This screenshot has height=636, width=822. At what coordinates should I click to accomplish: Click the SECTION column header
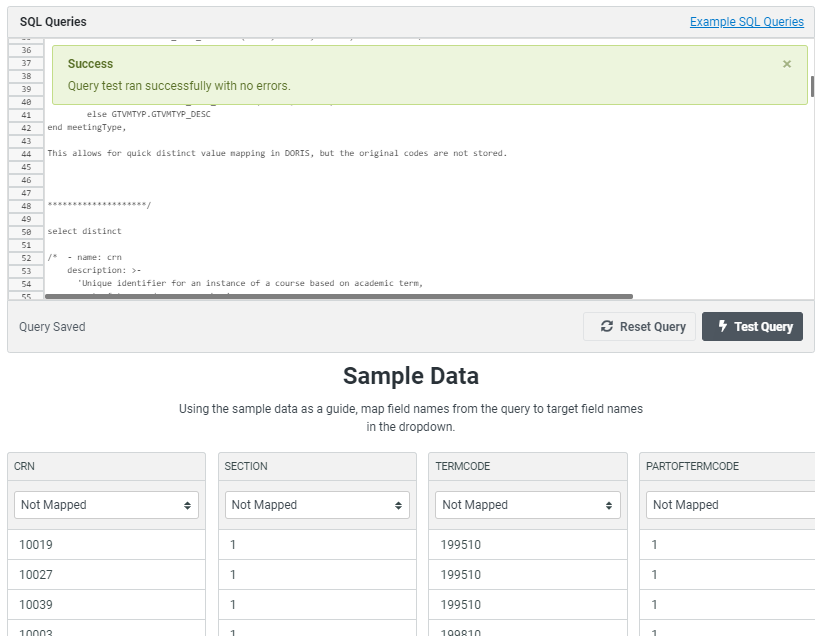[x=317, y=466]
